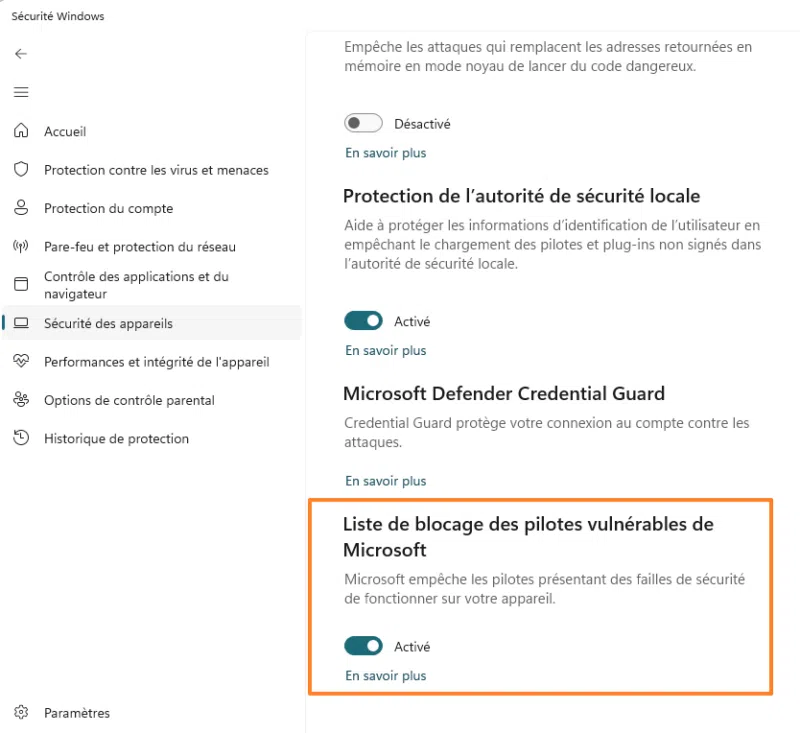The height and width of the screenshot is (733, 800).
Task: Enable the Désactivé kernel stack protection toggle
Action: coord(364,124)
